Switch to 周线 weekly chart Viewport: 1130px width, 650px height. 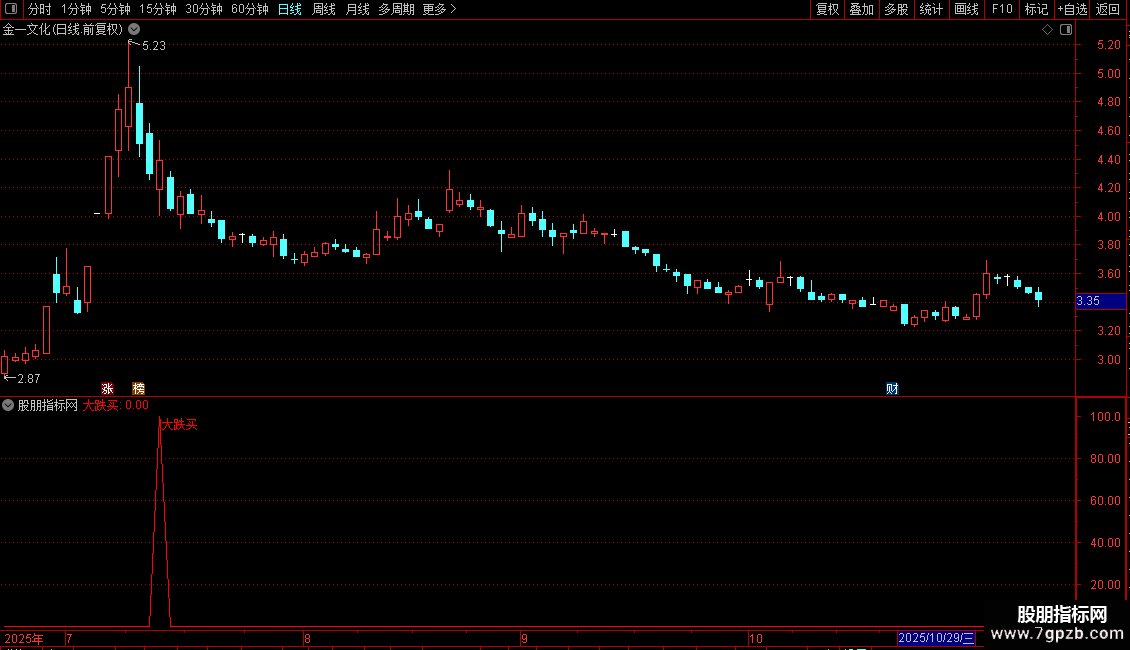click(324, 9)
